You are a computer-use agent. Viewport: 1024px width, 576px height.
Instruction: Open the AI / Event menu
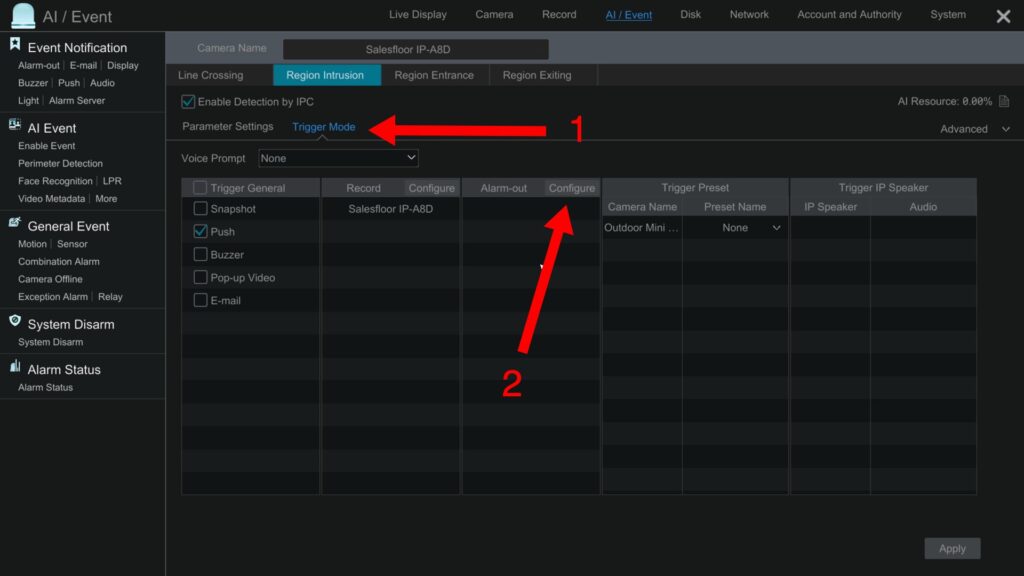click(x=628, y=14)
